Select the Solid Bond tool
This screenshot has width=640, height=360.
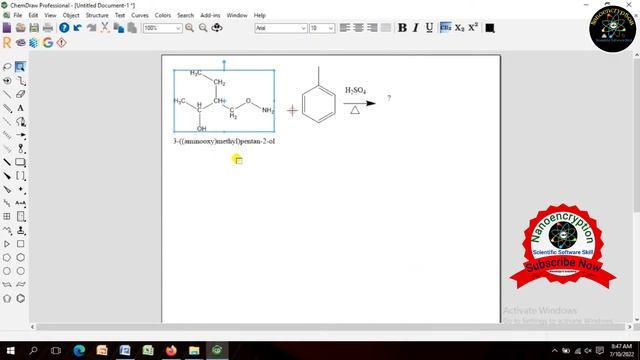click(x=7, y=94)
